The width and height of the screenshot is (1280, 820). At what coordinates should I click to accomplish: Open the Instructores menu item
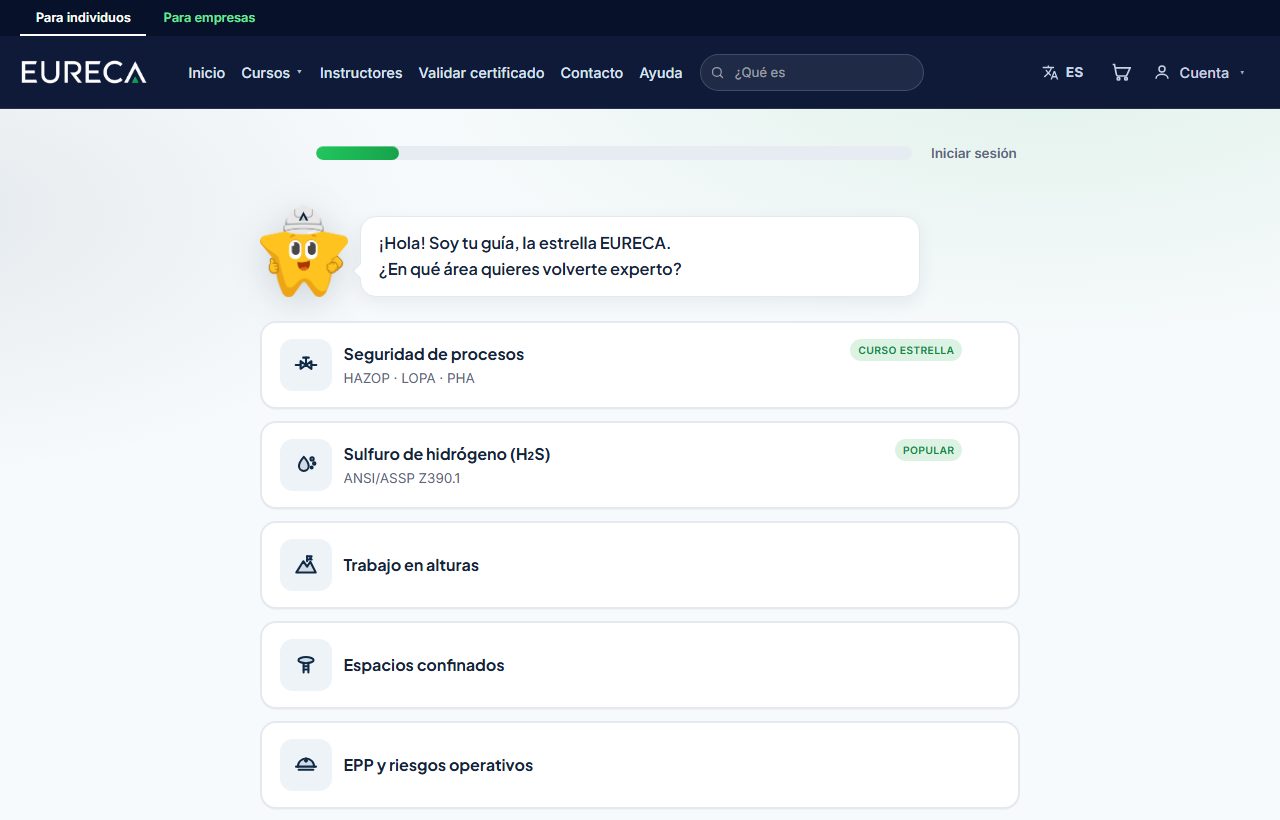361,73
